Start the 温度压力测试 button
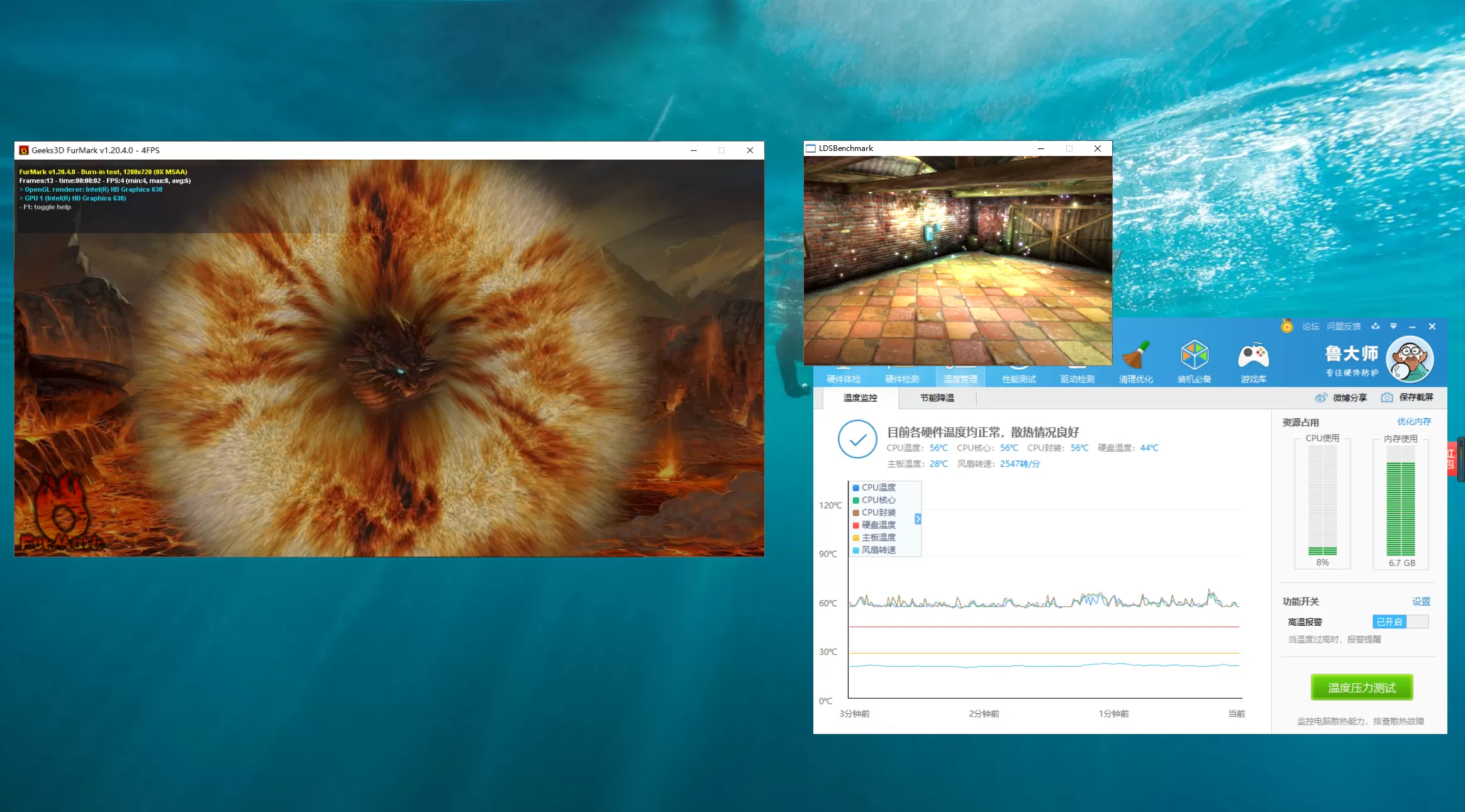 pos(1361,687)
